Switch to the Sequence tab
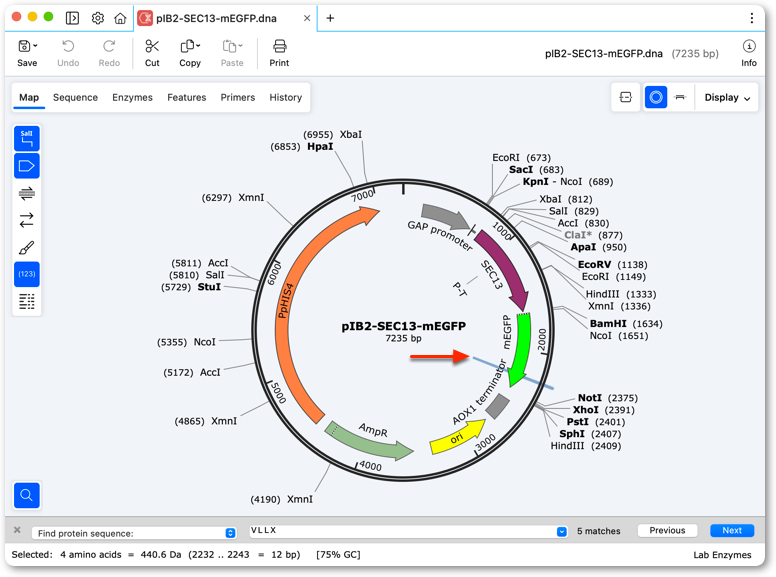776x577 pixels. click(75, 97)
